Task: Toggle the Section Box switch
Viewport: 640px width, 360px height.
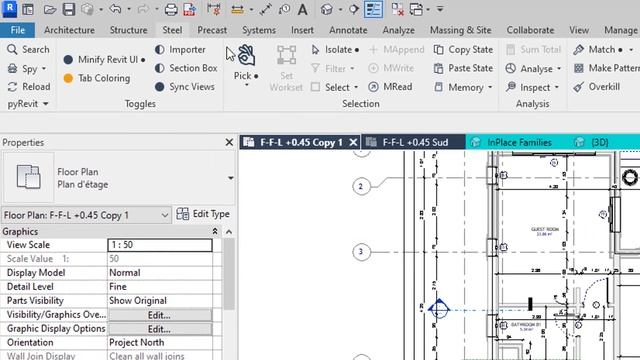Action: click(x=186, y=68)
